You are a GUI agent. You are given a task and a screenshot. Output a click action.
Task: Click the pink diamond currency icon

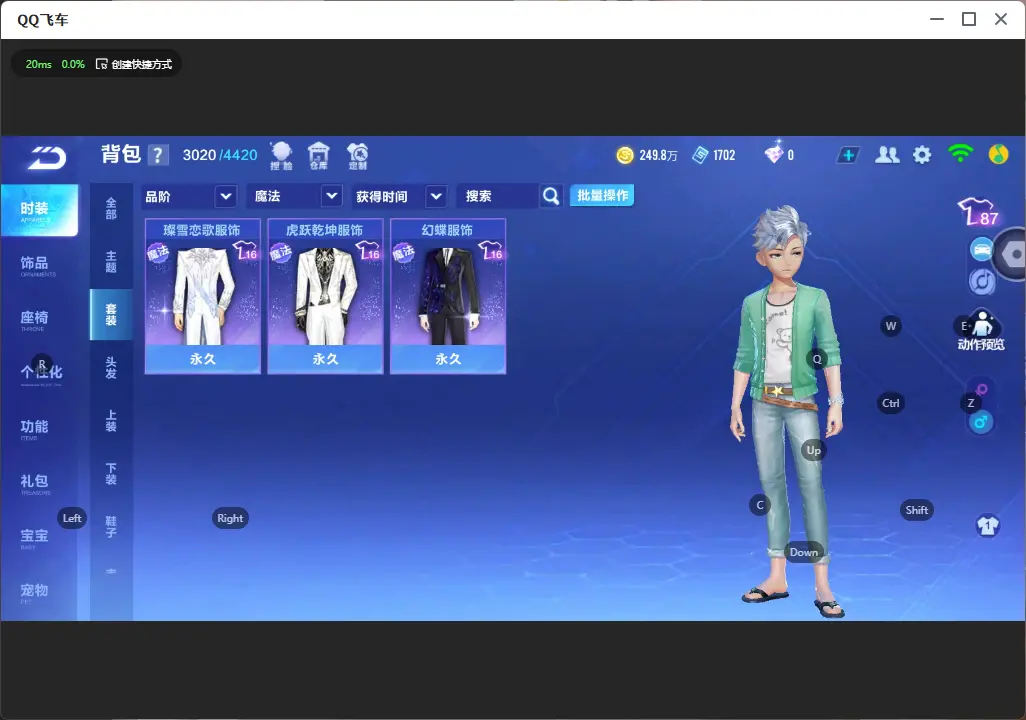coord(773,153)
